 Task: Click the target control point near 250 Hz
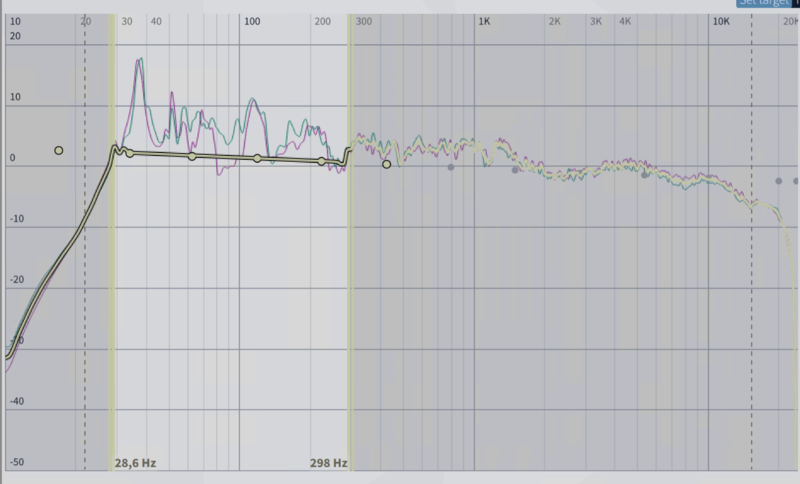point(321,161)
